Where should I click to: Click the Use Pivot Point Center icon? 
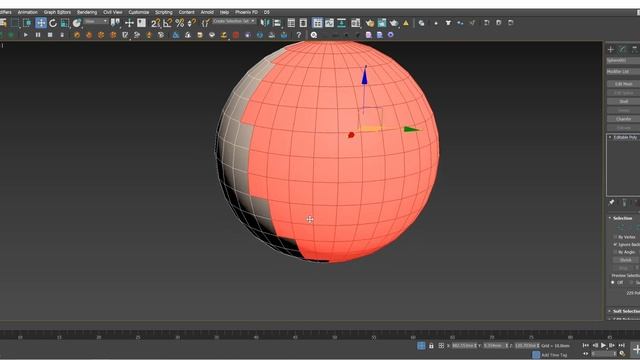116,23
